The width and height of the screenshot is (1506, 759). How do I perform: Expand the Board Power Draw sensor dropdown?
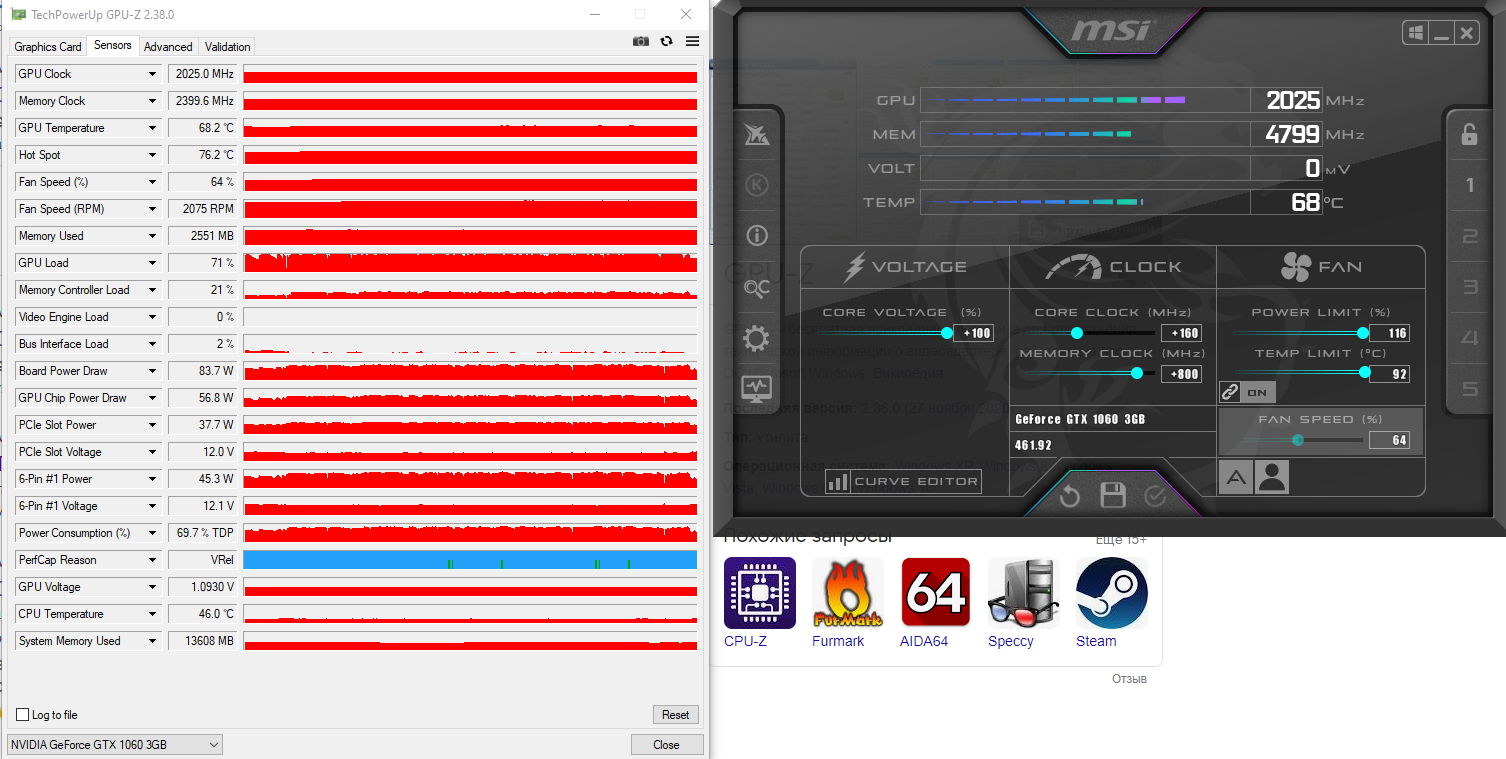(x=153, y=371)
